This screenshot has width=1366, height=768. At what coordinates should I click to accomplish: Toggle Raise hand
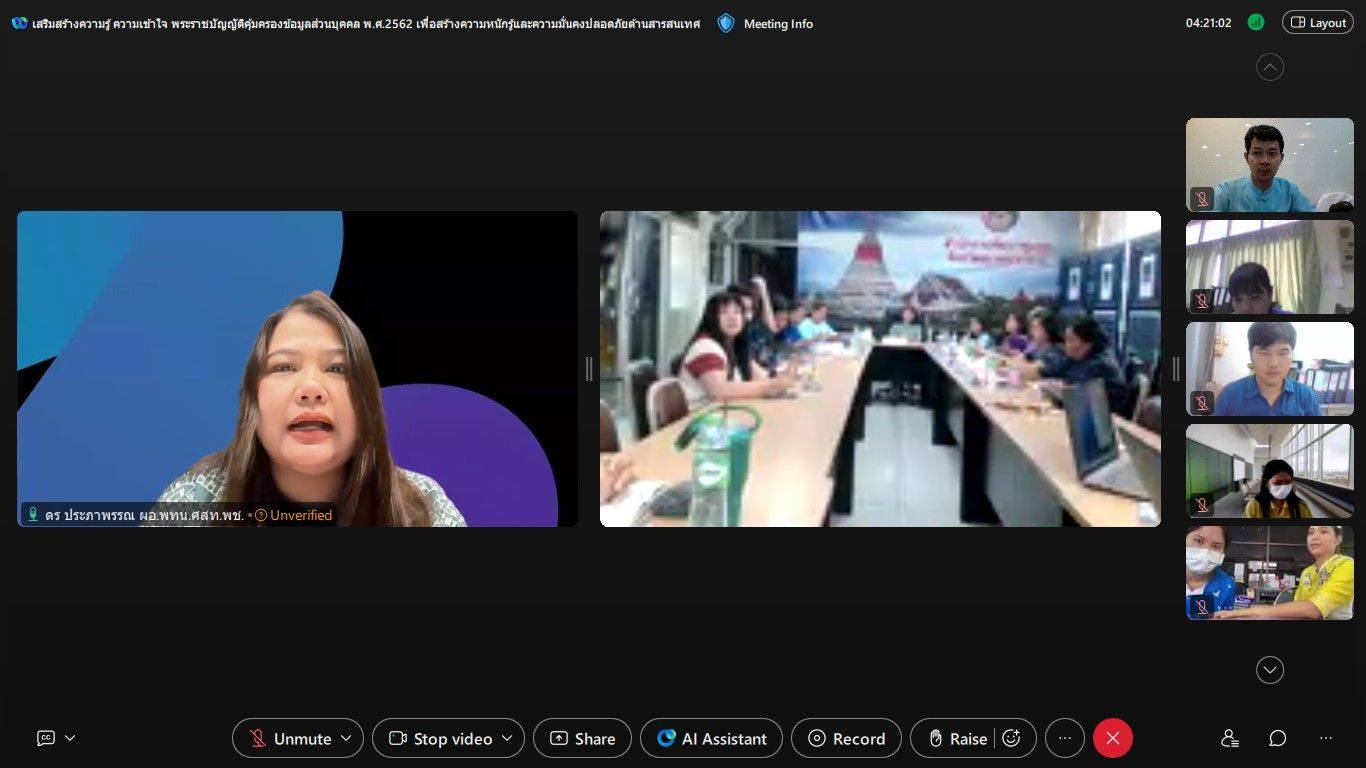[956, 738]
